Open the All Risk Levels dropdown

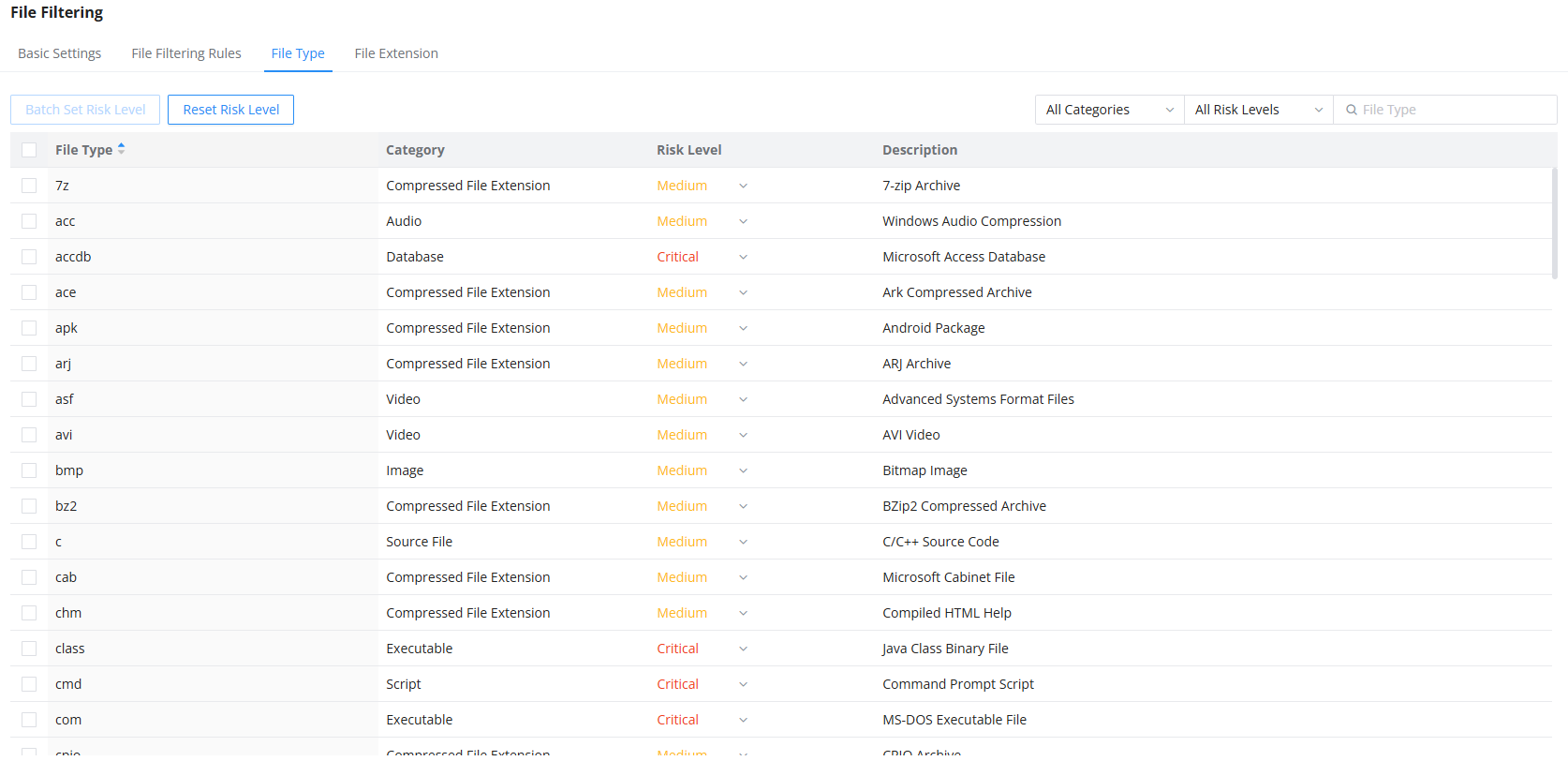click(x=1259, y=110)
